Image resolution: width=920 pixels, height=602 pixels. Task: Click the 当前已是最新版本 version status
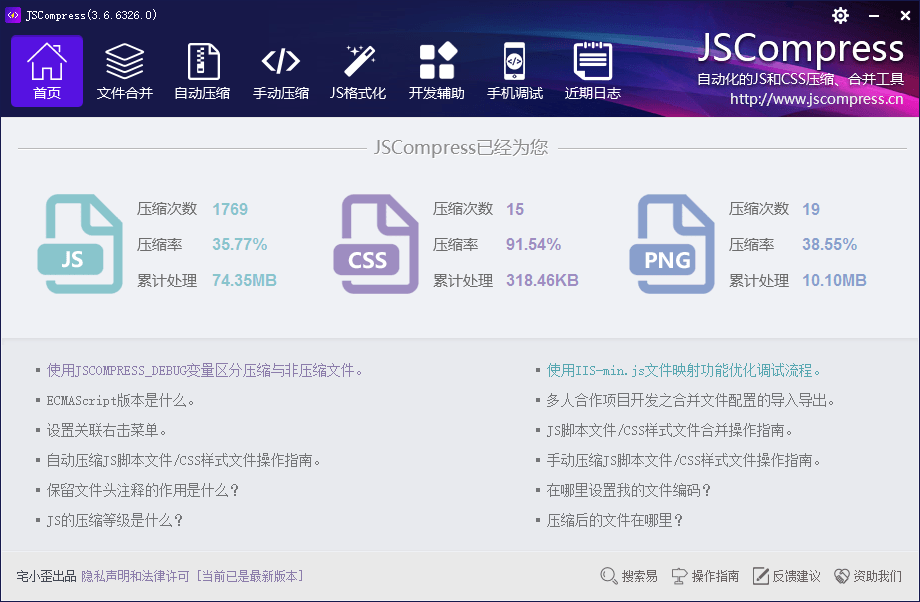(250, 576)
